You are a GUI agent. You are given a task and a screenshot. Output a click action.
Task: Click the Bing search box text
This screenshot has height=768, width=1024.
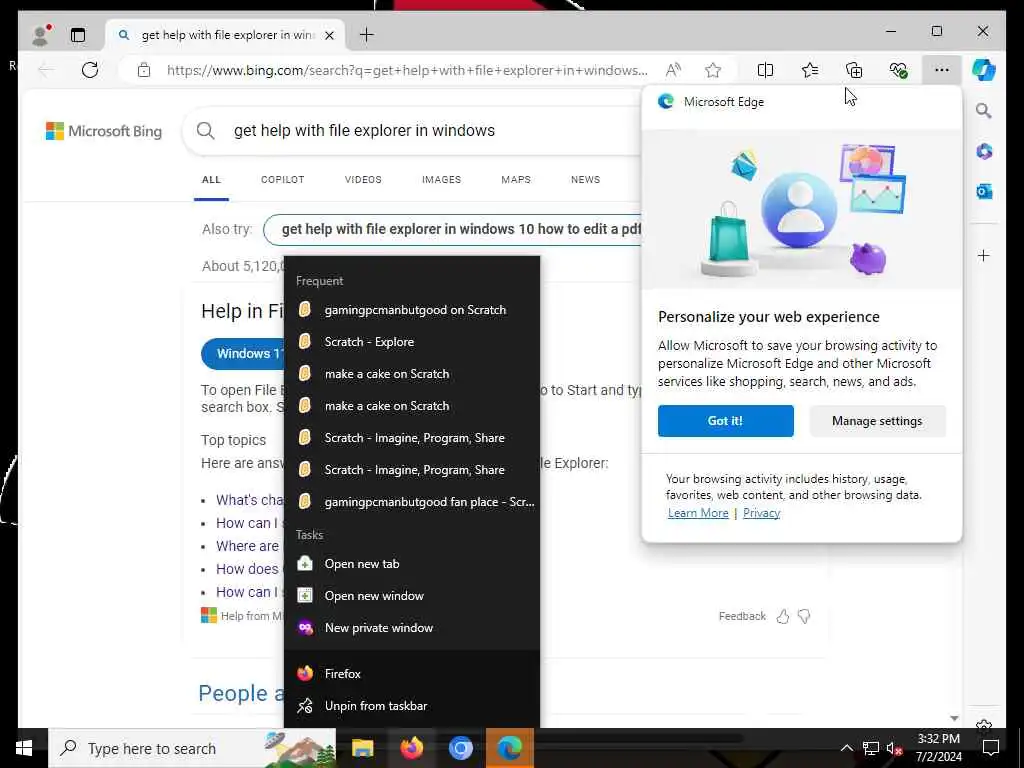pyautogui.click(x=364, y=131)
